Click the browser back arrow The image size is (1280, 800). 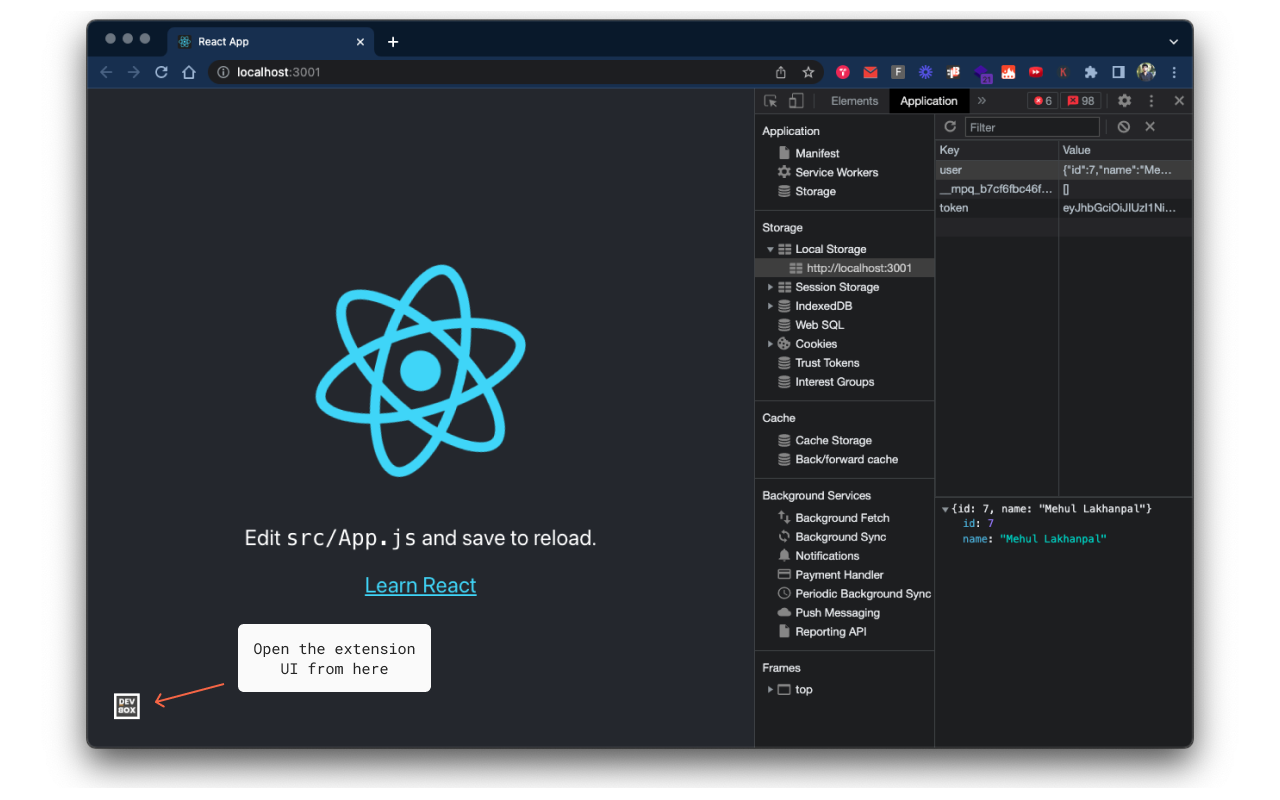click(106, 72)
